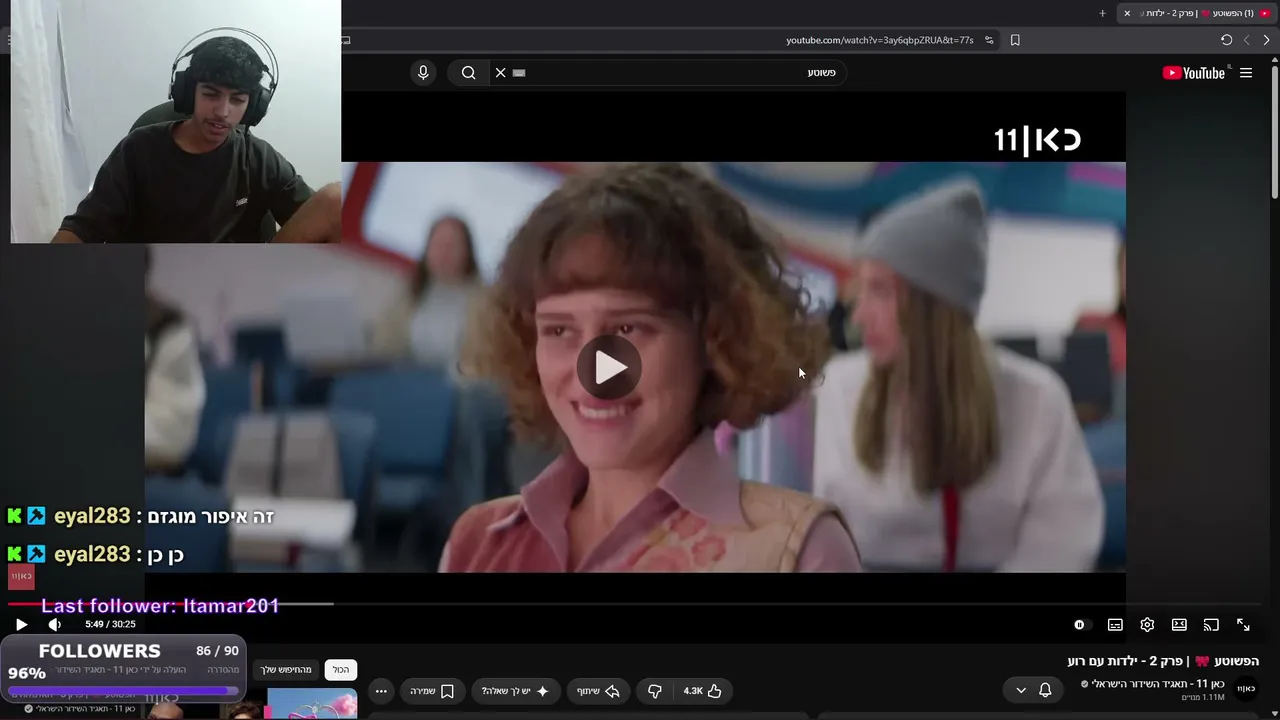Image resolution: width=1280 pixels, height=720 pixels.
Task: Click the 1.11M subscriber count text
Action: pyautogui.click(x=1202, y=697)
